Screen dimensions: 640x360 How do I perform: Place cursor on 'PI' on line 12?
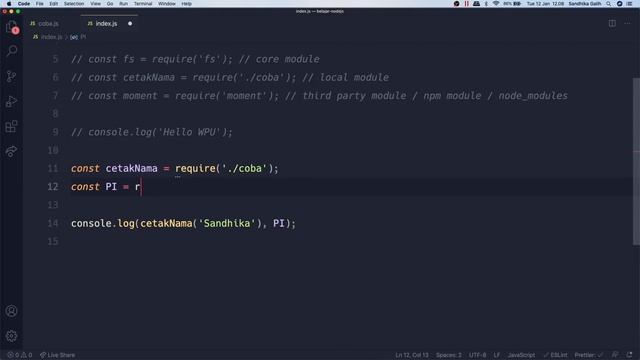coord(111,187)
